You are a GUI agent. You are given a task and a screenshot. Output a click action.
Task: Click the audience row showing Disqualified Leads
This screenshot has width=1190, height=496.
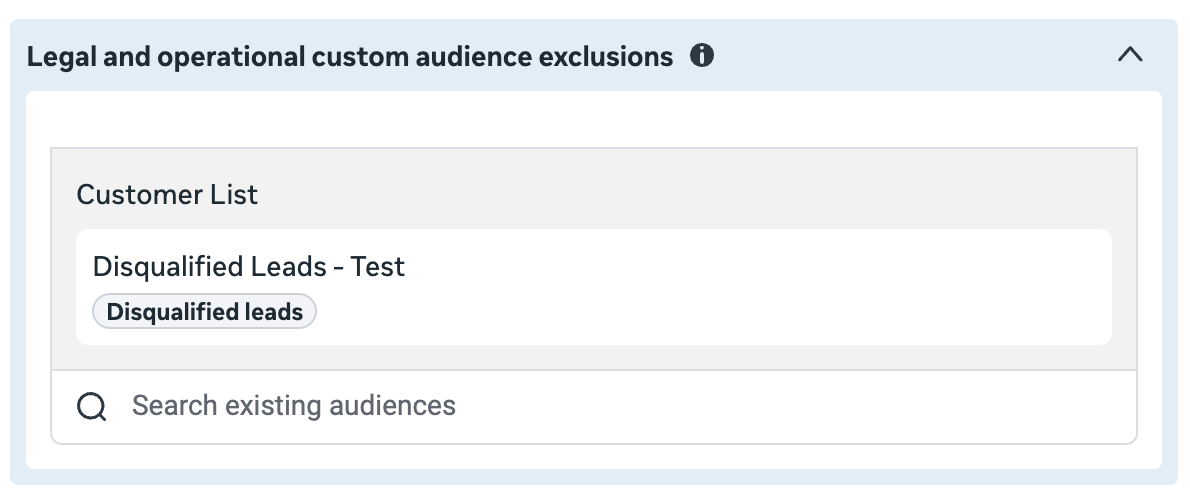pyautogui.click(x=593, y=287)
